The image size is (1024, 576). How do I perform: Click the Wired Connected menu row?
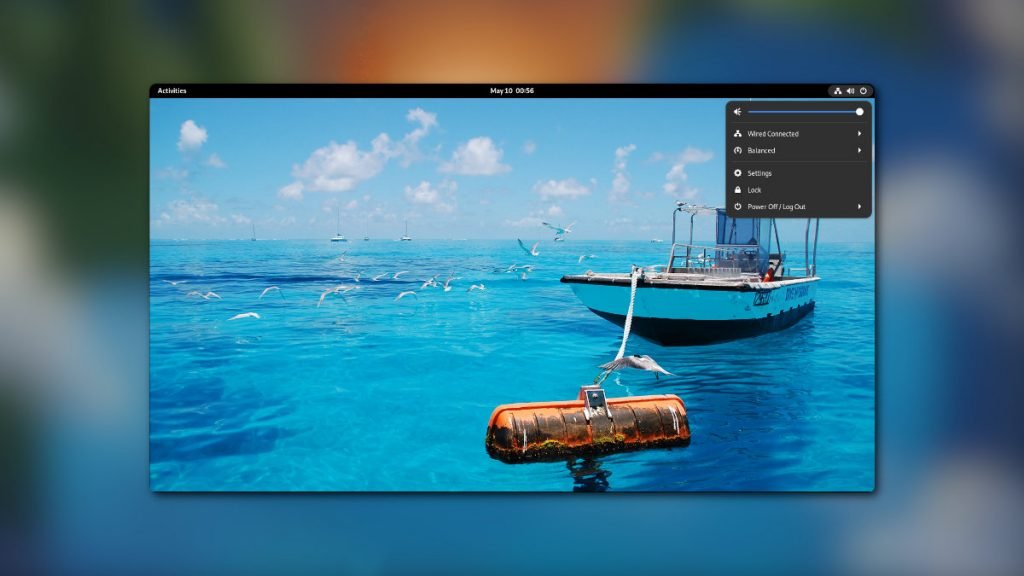tap(775, 133)
